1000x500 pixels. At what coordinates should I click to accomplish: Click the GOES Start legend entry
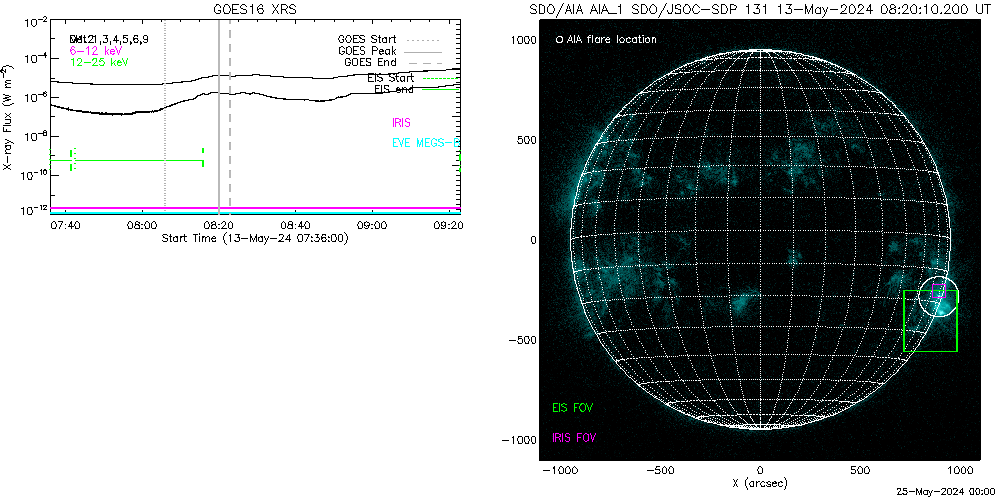[390, 39]
